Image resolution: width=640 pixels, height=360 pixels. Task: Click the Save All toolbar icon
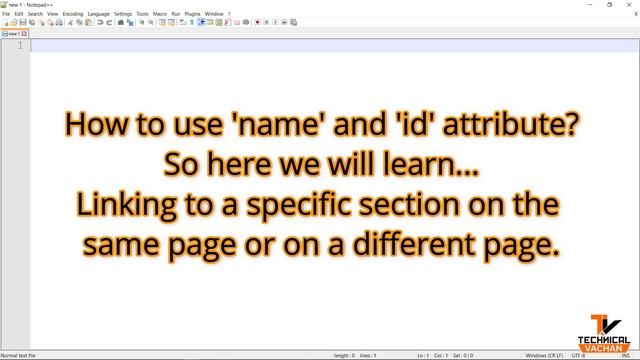(32, 22)
